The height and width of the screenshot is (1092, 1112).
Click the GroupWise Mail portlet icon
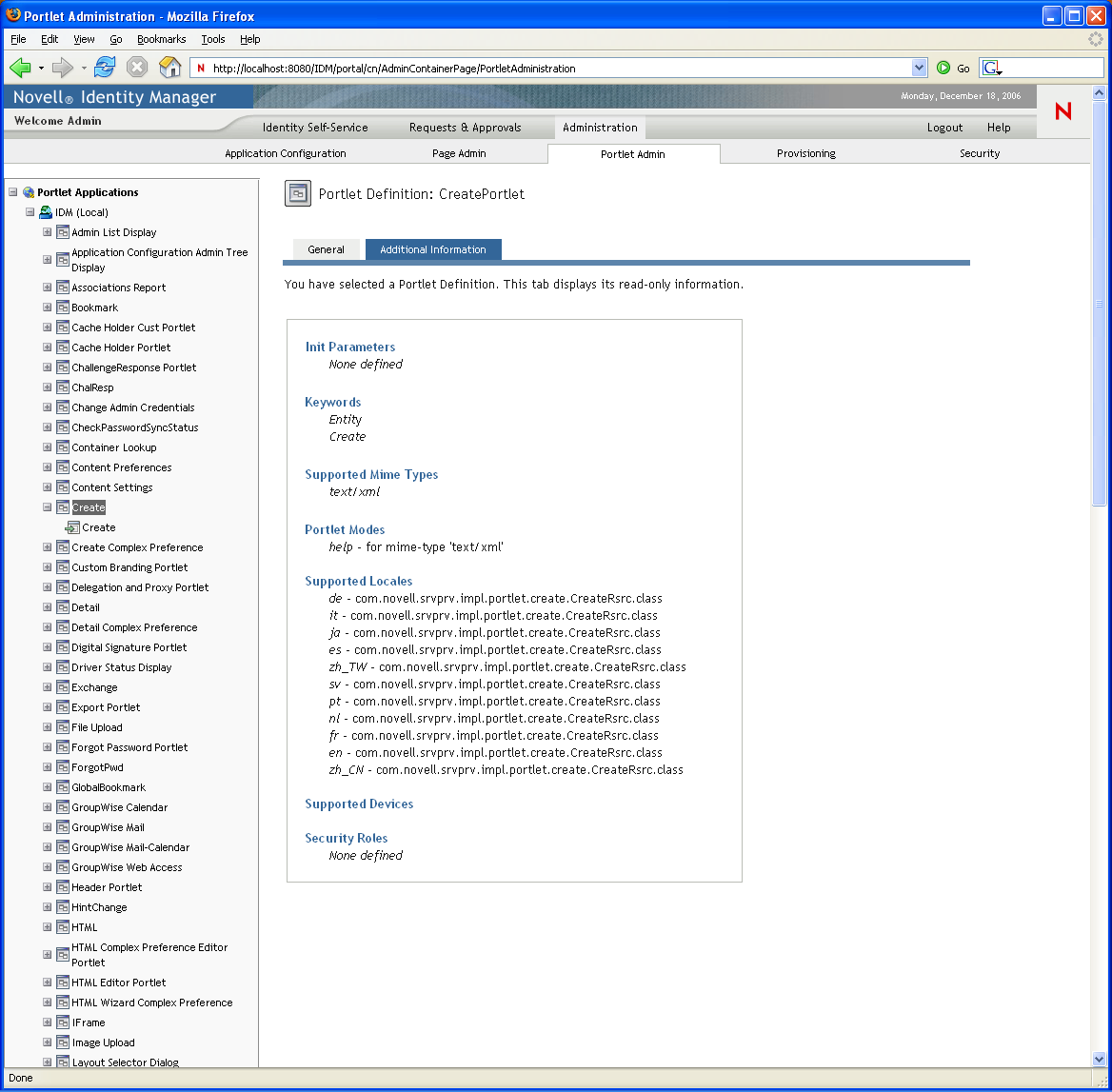tap(63, 826)
